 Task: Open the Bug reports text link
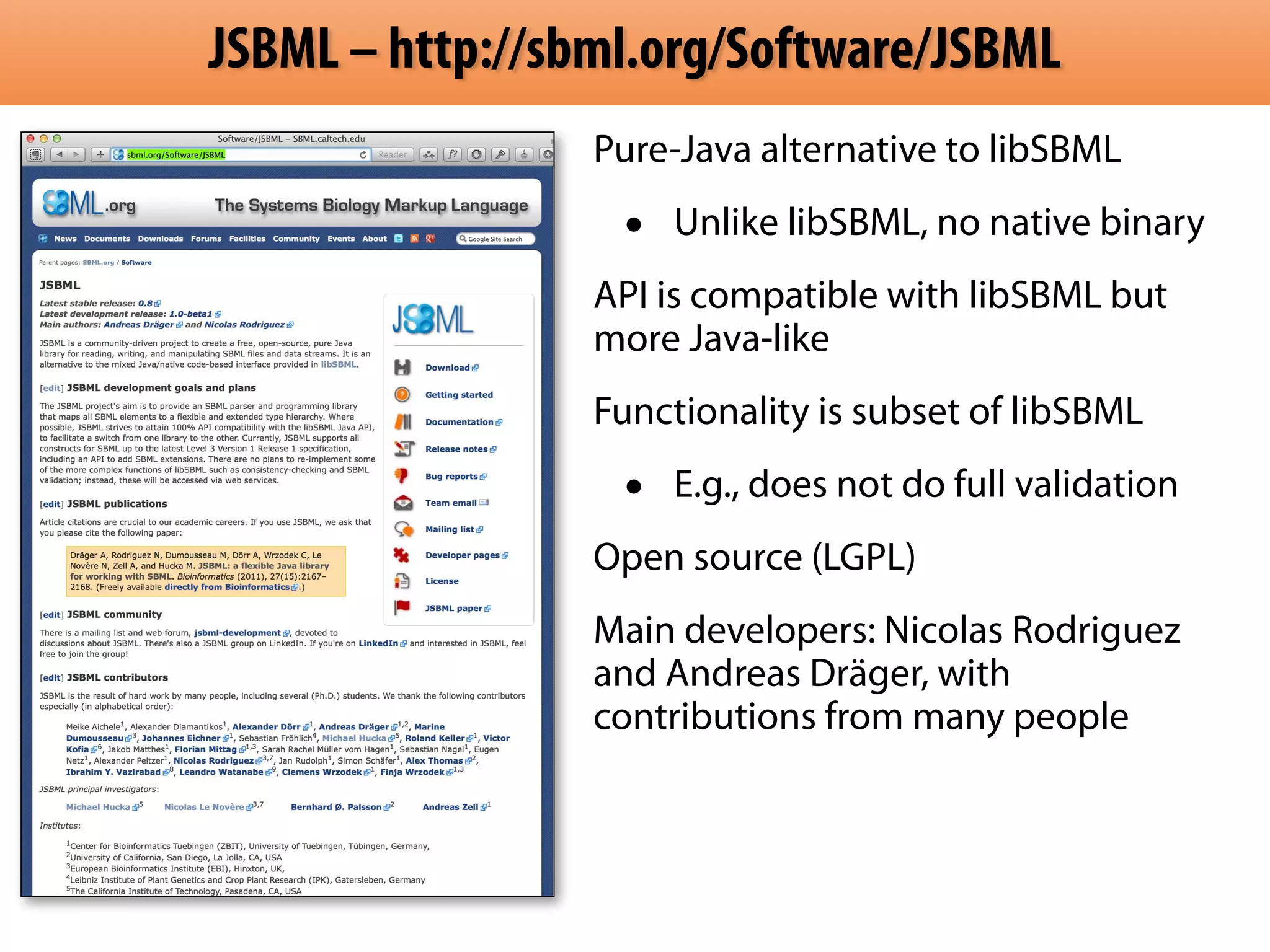pyautogui.click(x=456, y=477)
